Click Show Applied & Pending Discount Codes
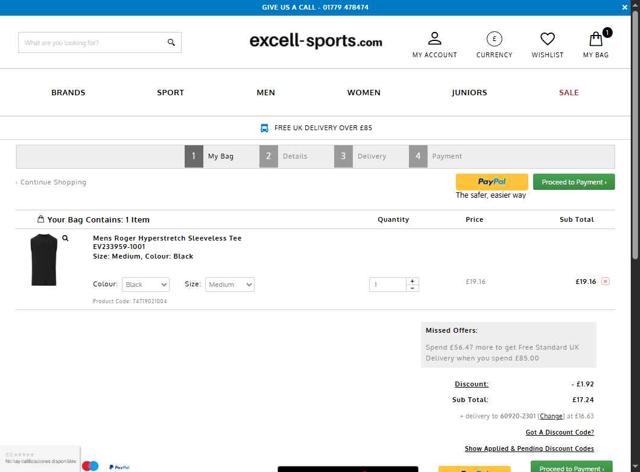This screenshot has height=472, width=640. [529, 448]
